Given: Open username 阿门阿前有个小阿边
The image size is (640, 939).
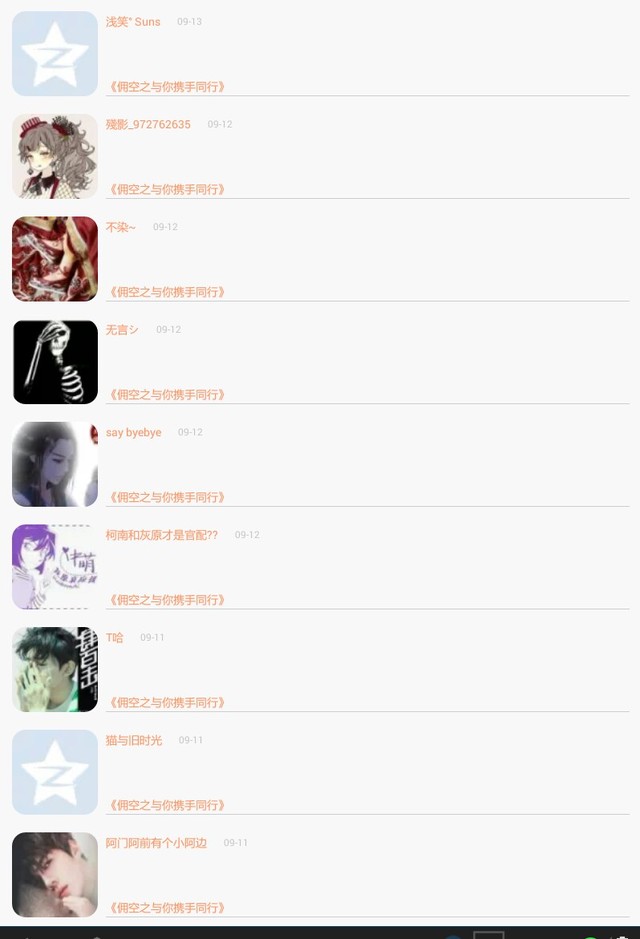Looking at the screenshot, I should [x=156, y=843].
